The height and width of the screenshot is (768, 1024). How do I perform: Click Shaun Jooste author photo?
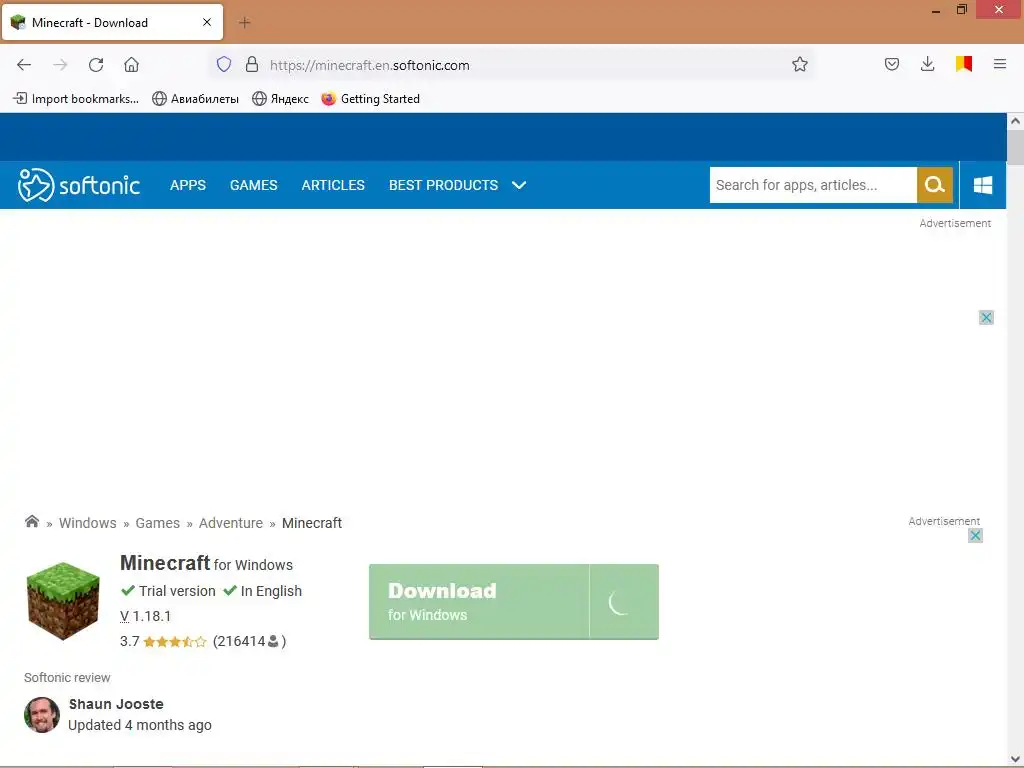[42, 714]
